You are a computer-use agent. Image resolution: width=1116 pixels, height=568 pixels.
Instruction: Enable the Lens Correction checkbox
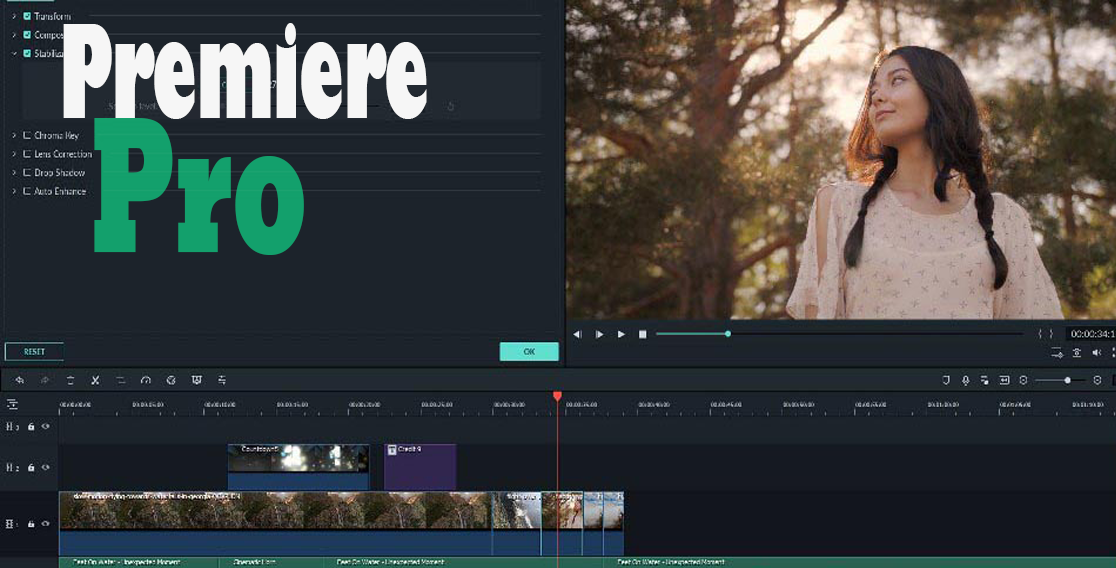point(27,154)
